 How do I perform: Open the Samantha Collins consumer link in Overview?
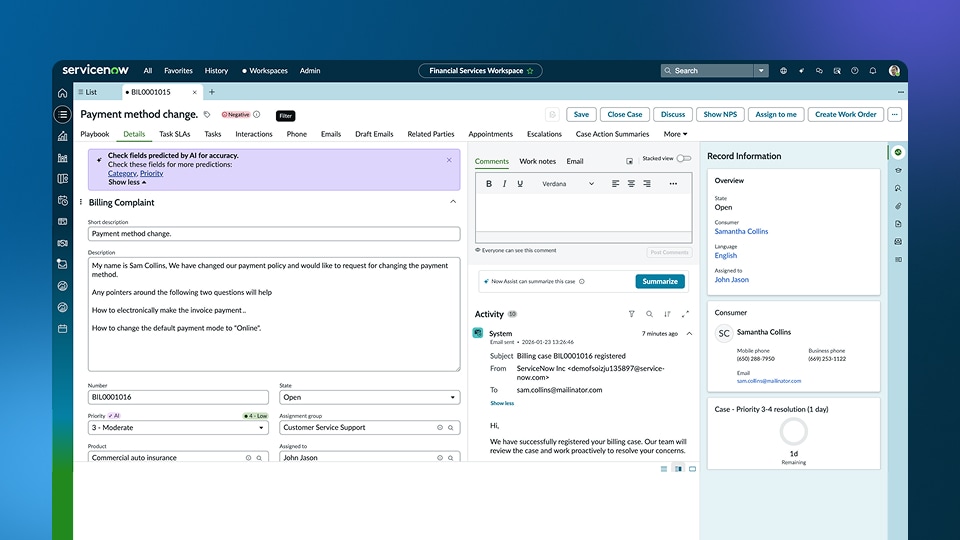741,231
